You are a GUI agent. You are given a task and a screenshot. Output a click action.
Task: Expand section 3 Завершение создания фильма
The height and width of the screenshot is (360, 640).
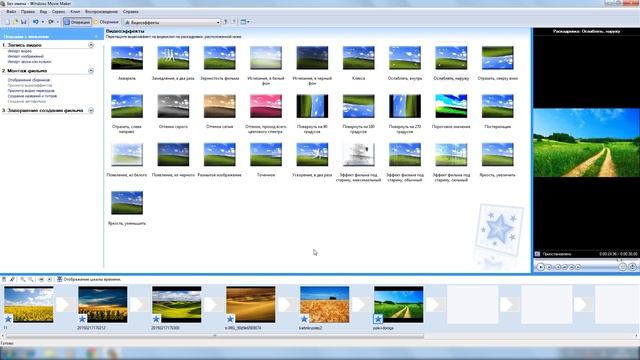point(91,110)
